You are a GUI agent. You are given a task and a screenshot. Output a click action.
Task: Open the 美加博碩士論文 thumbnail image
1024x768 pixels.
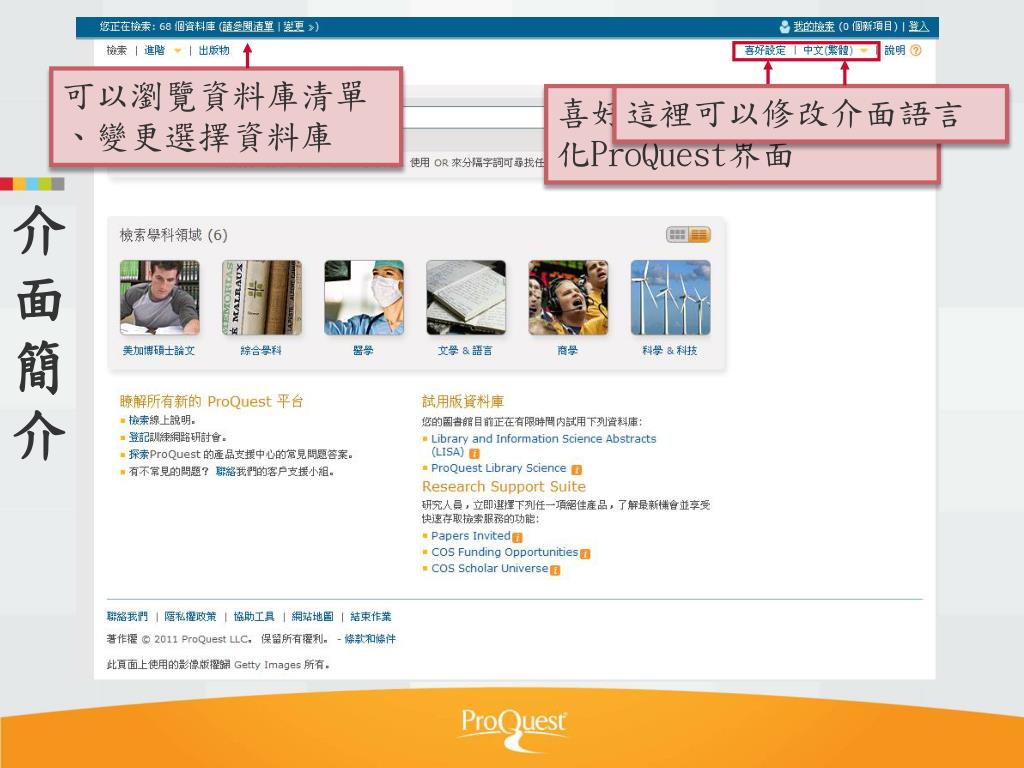click(x=159, y=297)
